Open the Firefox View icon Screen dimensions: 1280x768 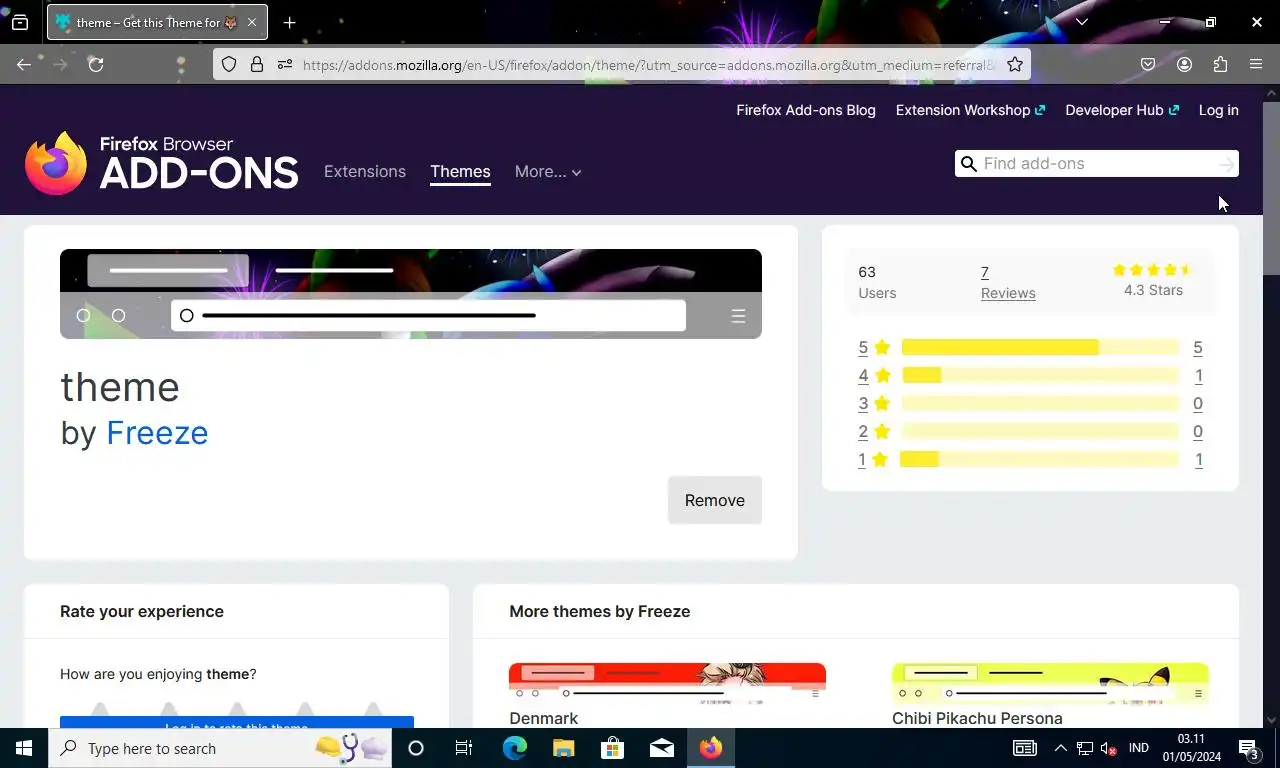[x=20, y=22]
